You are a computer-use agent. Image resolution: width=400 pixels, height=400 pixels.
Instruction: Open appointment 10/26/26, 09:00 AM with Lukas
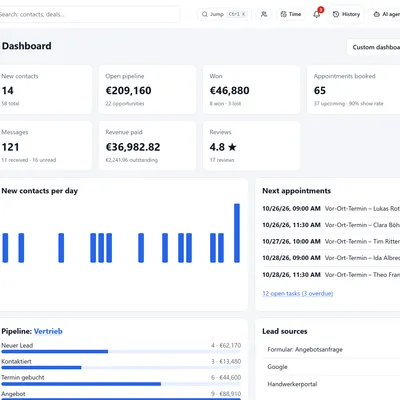(331, 209)
